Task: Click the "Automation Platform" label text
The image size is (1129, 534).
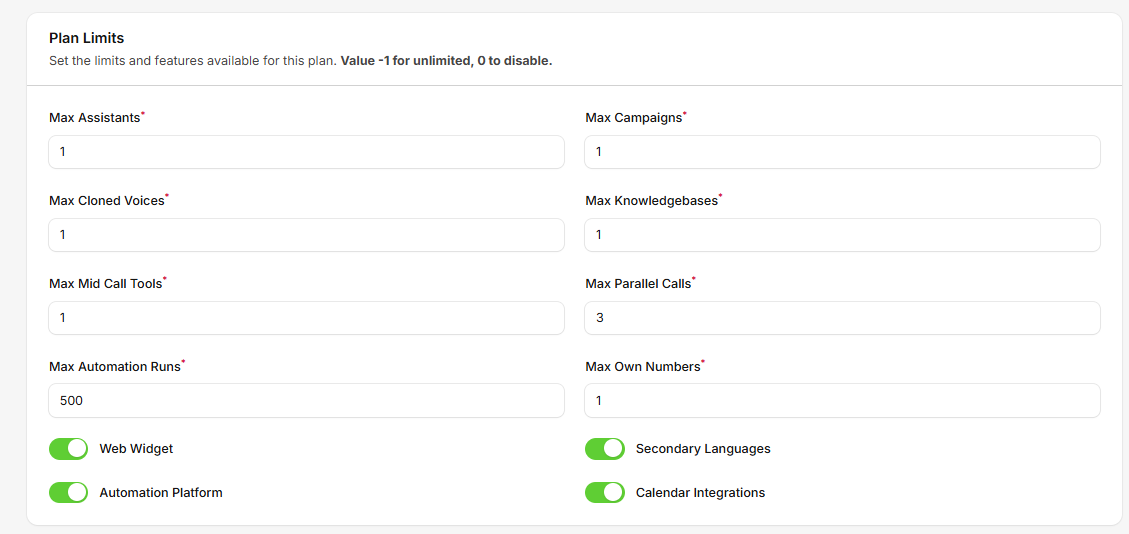Action: [161, 492]
